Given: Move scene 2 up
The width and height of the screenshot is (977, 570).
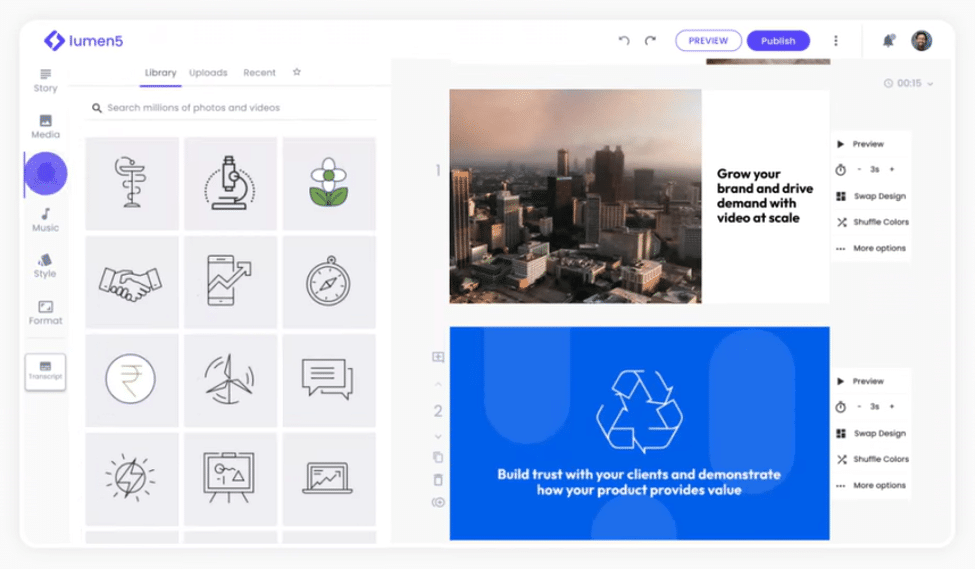Looking at the screenshot, I should (x=438, y=384).
